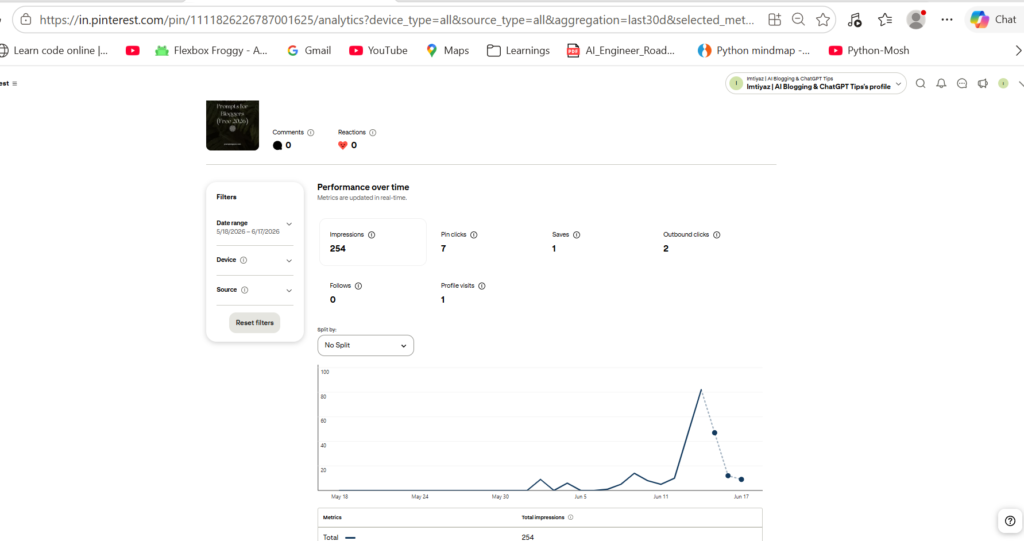The image size is (1024, 541).
Task: Open the Learnings bookmarks folder
Action: 519,50
